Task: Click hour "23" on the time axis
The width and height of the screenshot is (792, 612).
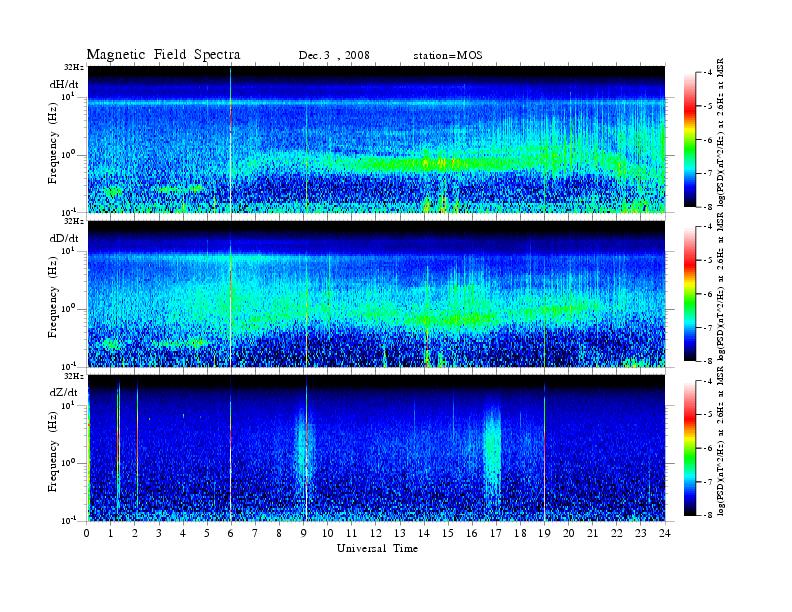Action: click(640, 533)
